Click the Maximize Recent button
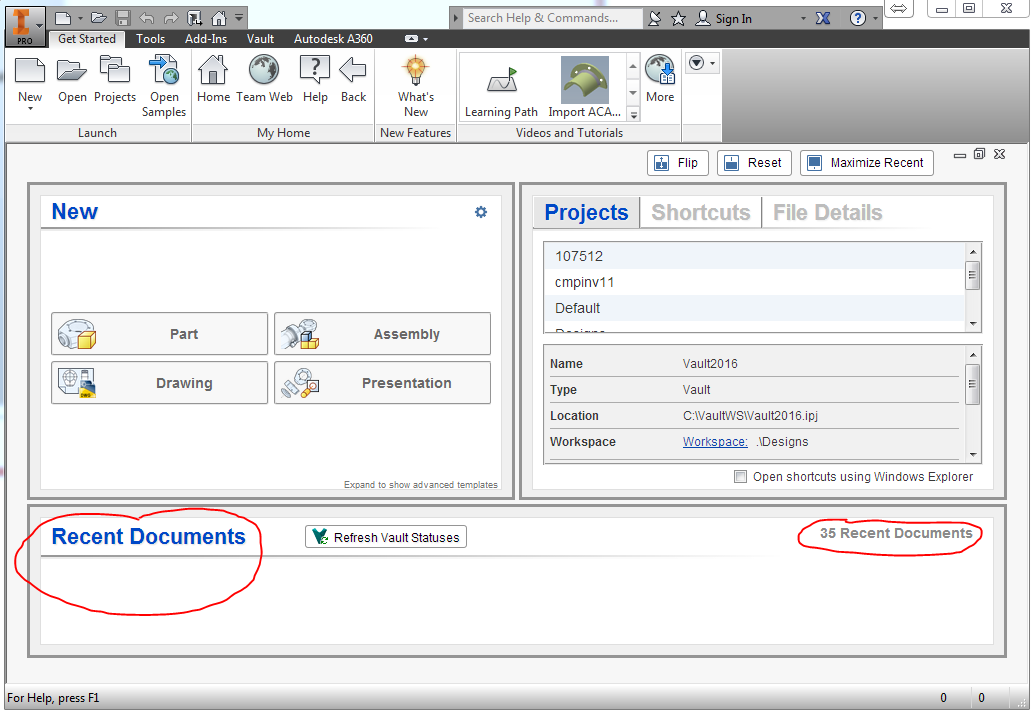 (x=867, y=163)
